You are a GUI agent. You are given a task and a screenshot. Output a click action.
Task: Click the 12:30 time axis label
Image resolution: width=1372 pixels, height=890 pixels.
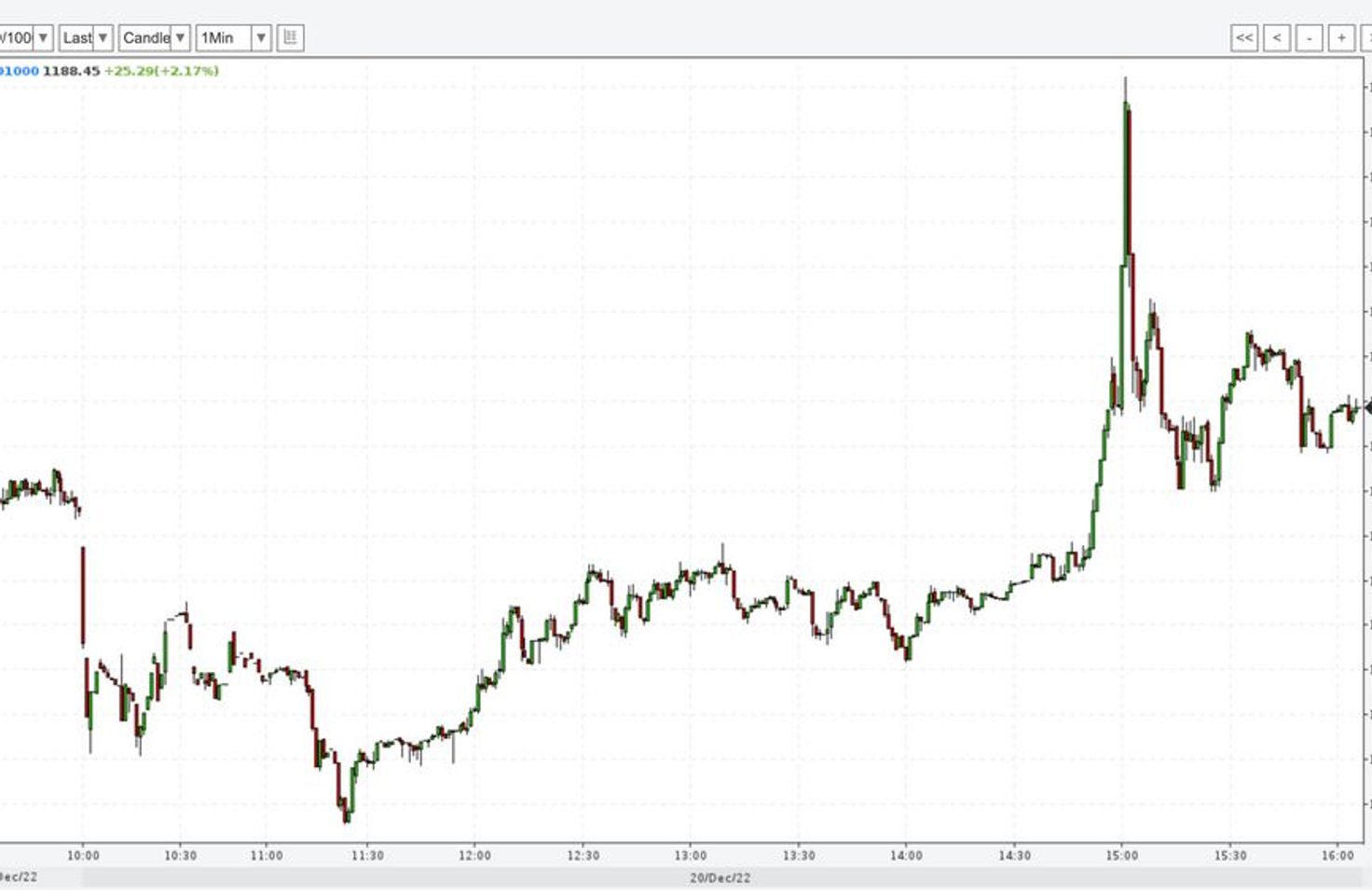tap(583, 856)
